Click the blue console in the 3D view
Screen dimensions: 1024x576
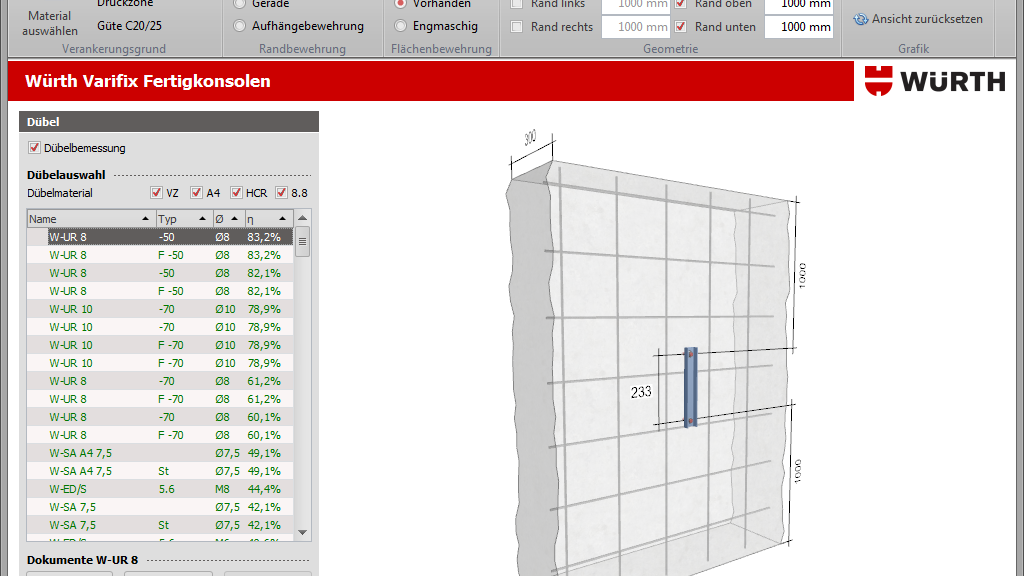690,387
